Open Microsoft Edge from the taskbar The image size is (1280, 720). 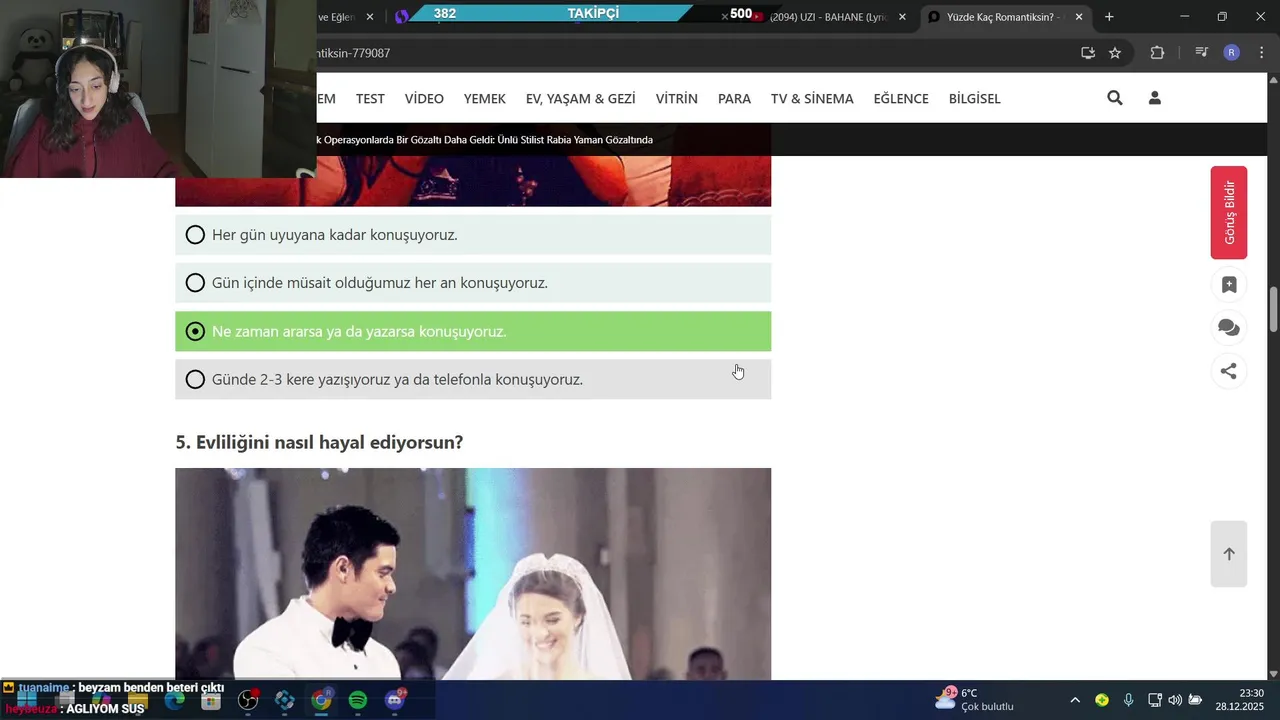[x=175, y=700]
